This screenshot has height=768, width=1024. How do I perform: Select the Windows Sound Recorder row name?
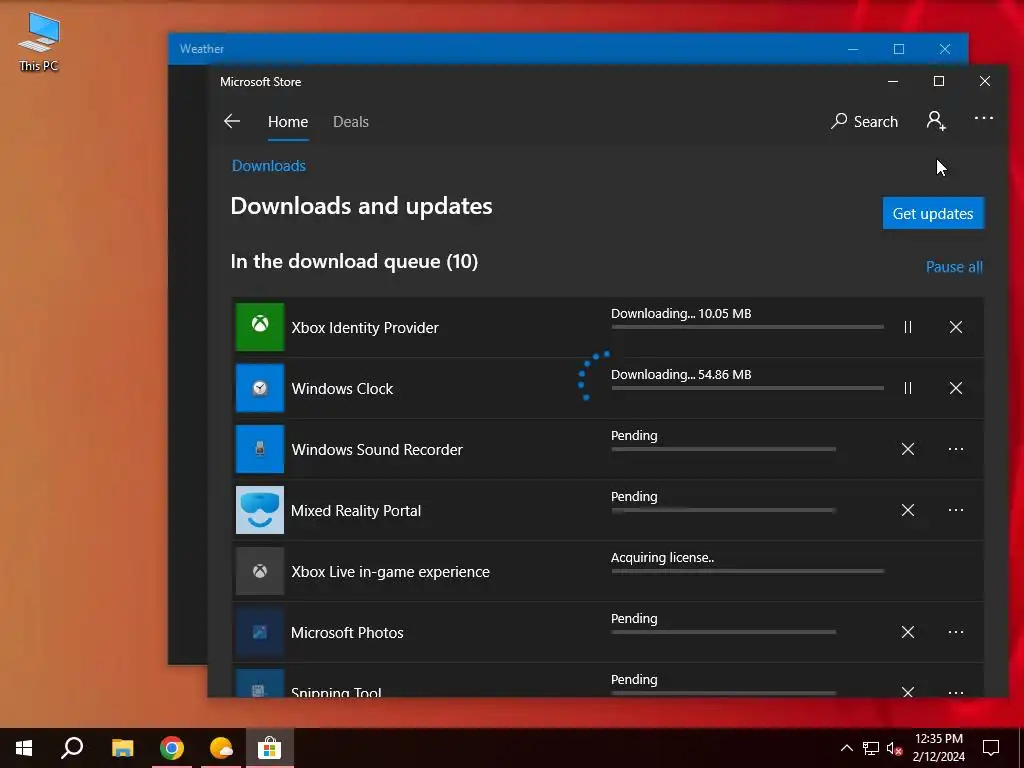(x=377, y=450)
